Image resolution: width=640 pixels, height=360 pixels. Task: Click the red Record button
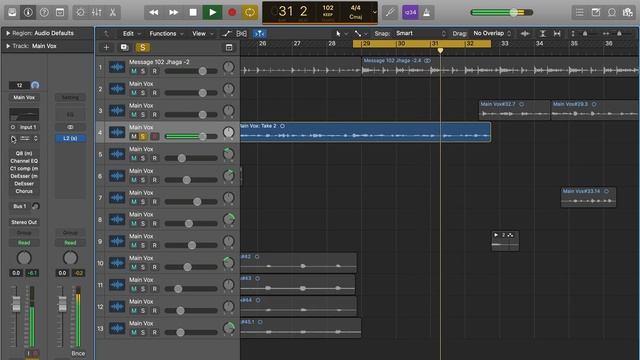coord(232,12)
